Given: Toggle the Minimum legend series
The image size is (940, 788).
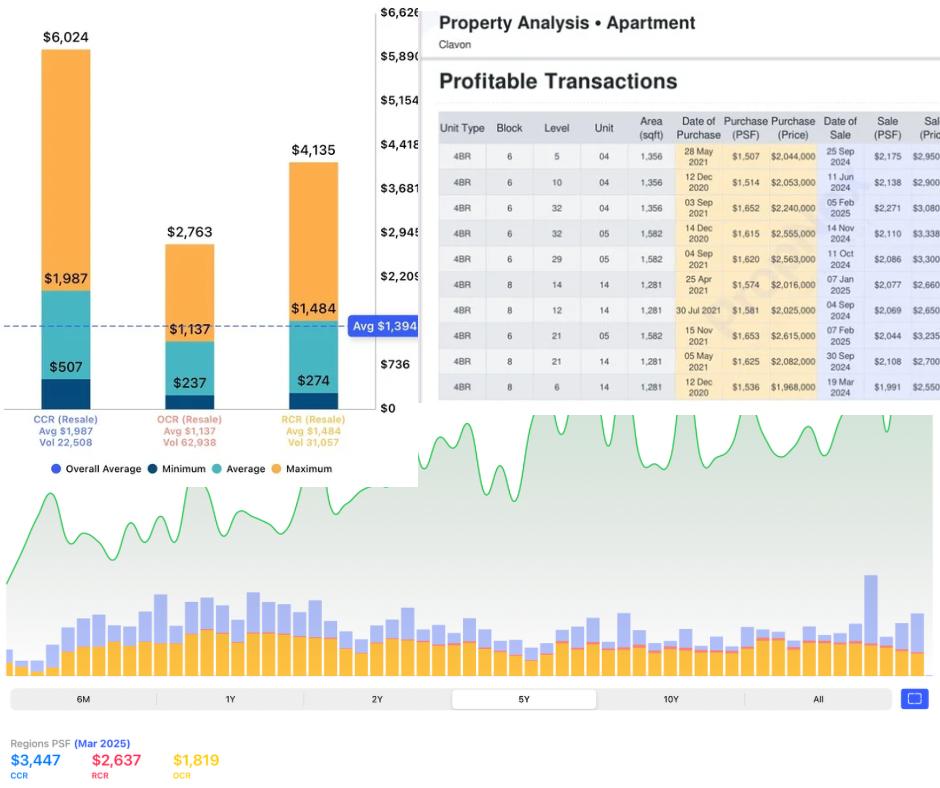Looking at the screenshot, I should point(176,468).
